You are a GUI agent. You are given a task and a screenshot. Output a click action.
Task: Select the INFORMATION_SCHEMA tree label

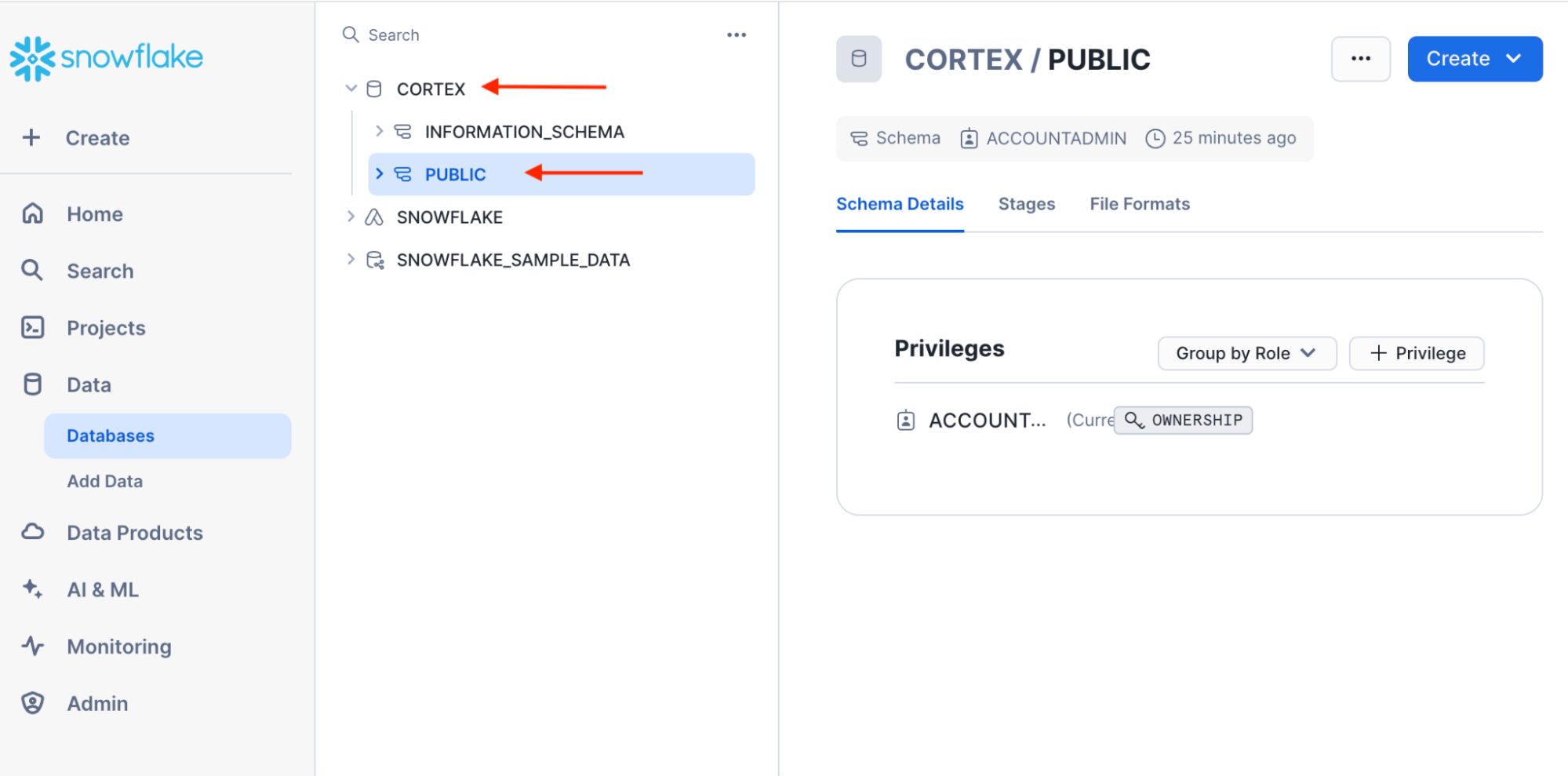point(525,132)
